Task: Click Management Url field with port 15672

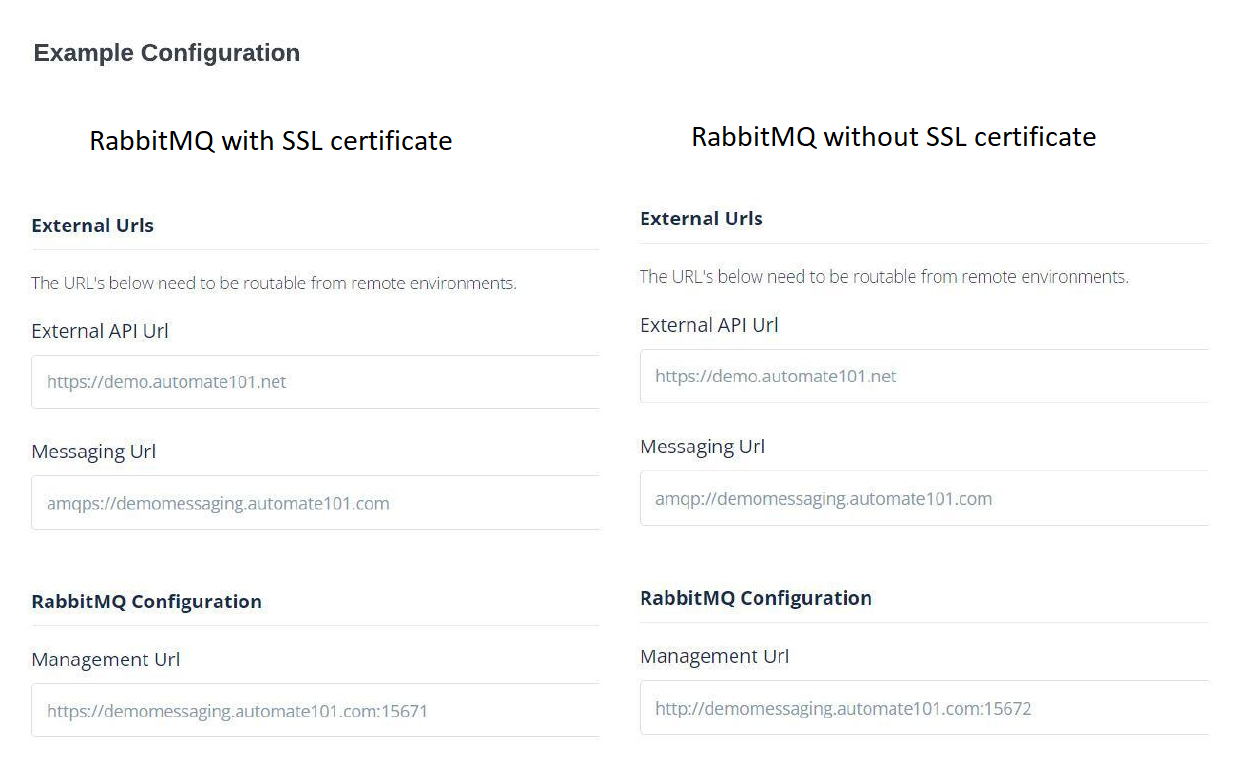Action: 924,708
